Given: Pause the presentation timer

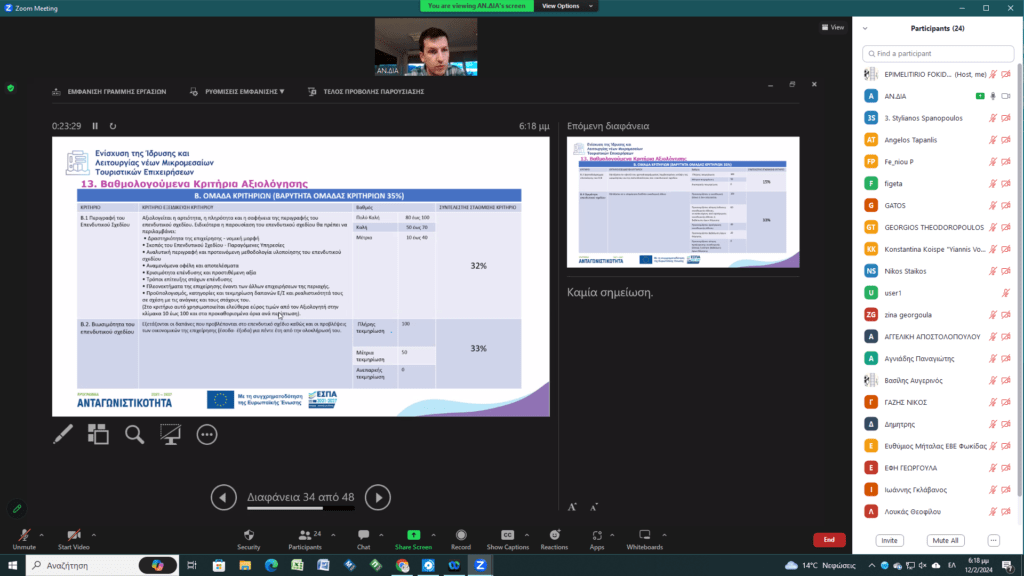Looking at the screenshot, I should coord(95,126).
